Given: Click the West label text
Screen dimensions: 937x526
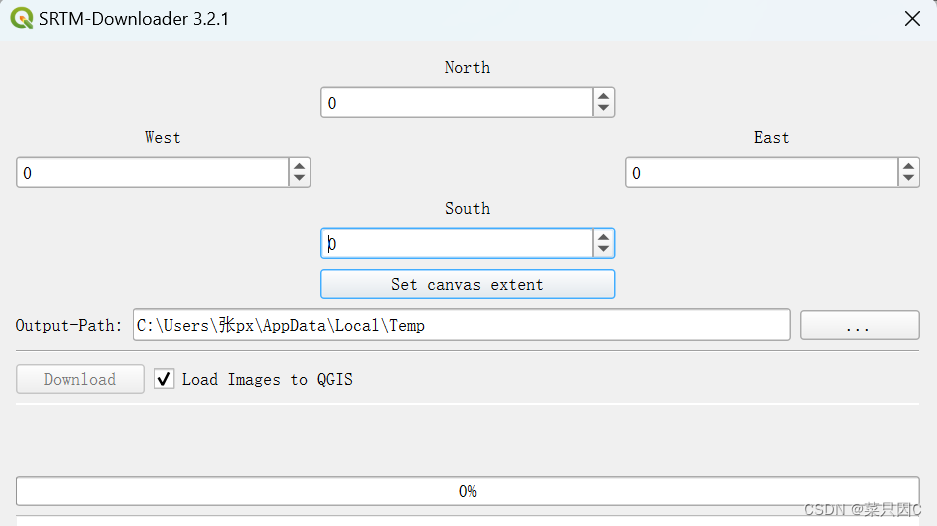Looking at the screenshot, I should (x=163, y=137).
